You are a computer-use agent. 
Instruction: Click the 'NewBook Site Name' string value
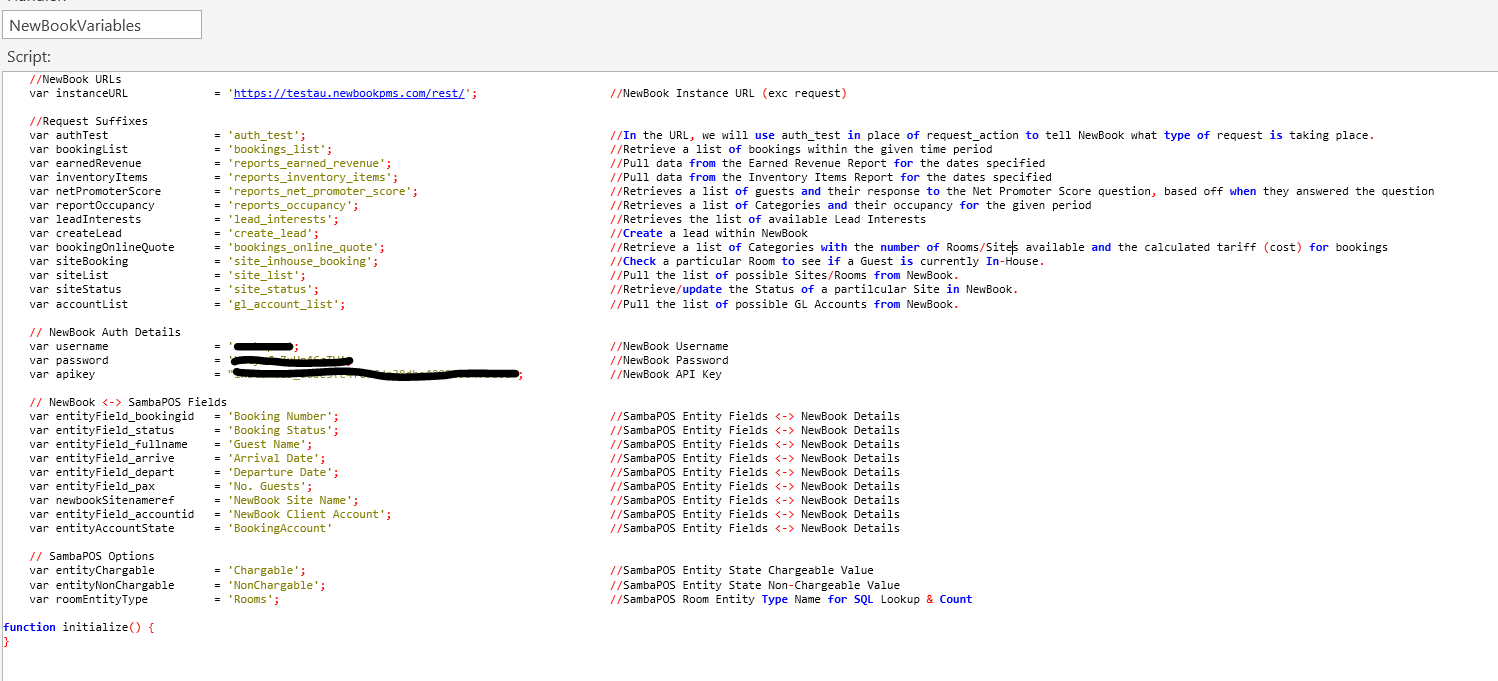(x=291, y=500)
